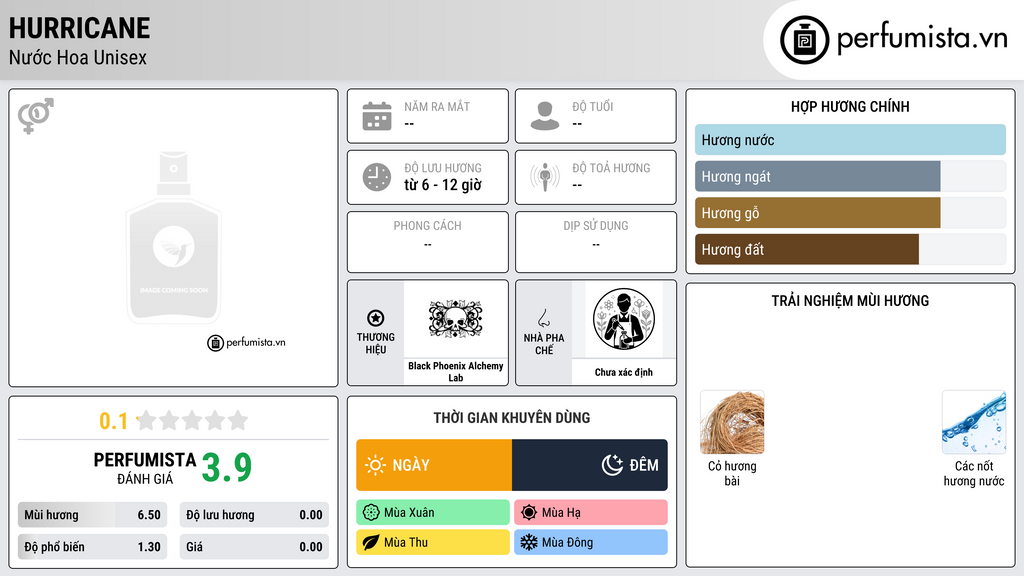
Task: Click the unisex gender symbol icon
Action: [x=35, y=116]
